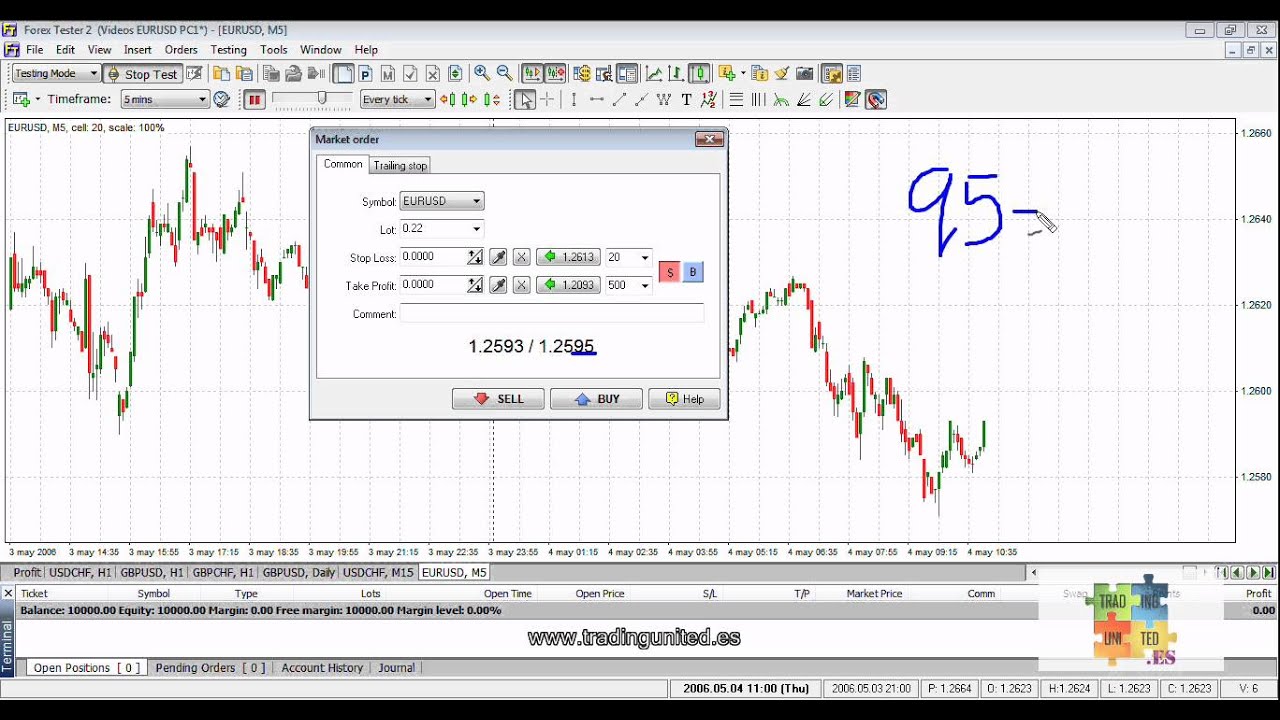The height and width of the screenshot is (720, 1280).
Task: Select the text label drawing tool
Action: (x=687, y=99)
